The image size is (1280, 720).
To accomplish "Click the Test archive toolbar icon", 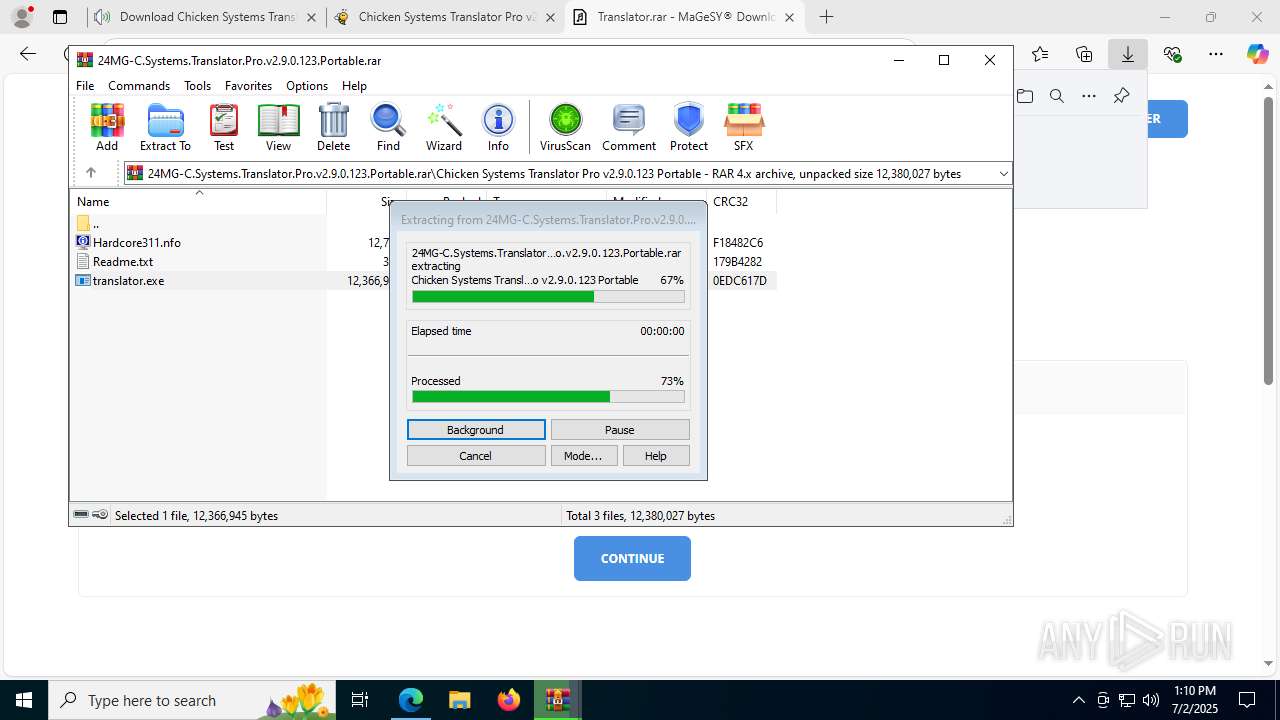I will point(224,127).
